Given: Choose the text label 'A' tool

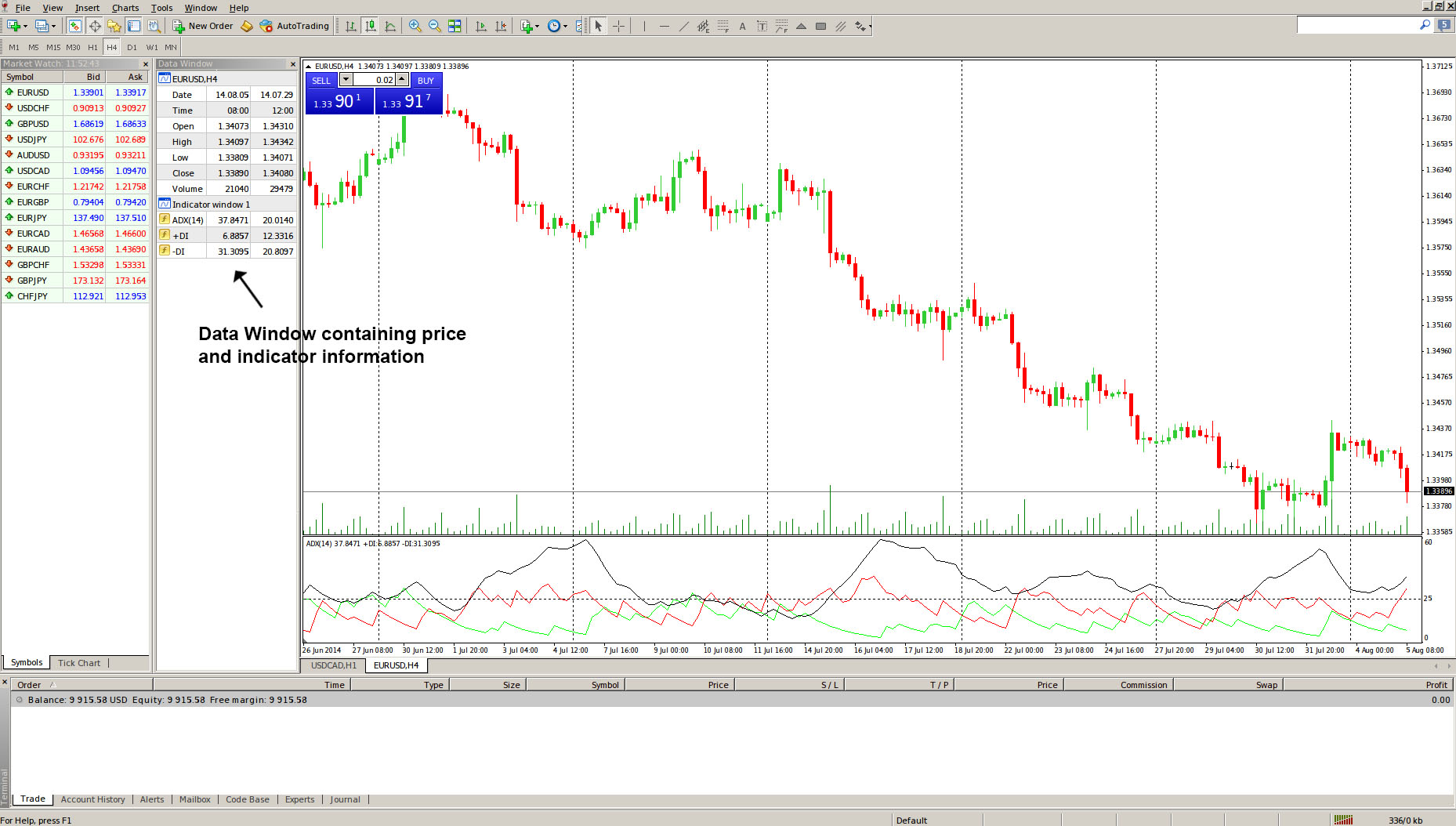Looking at the screenshot, I should pyautogui.click(x=742, y=26).
